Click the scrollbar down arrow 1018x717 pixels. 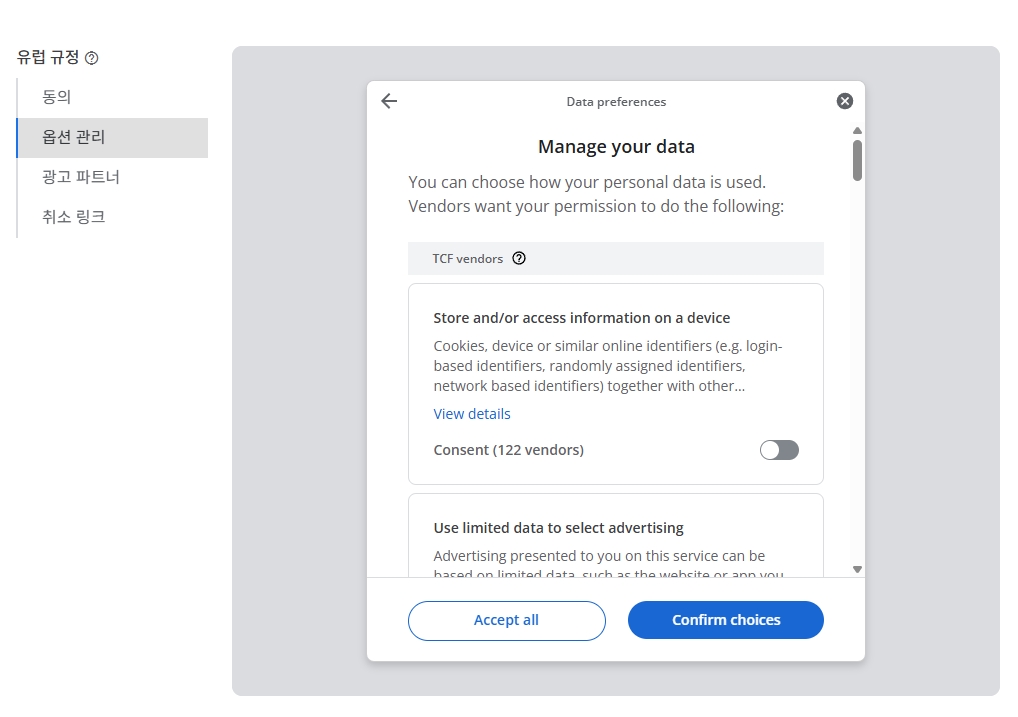click(857, 567)
